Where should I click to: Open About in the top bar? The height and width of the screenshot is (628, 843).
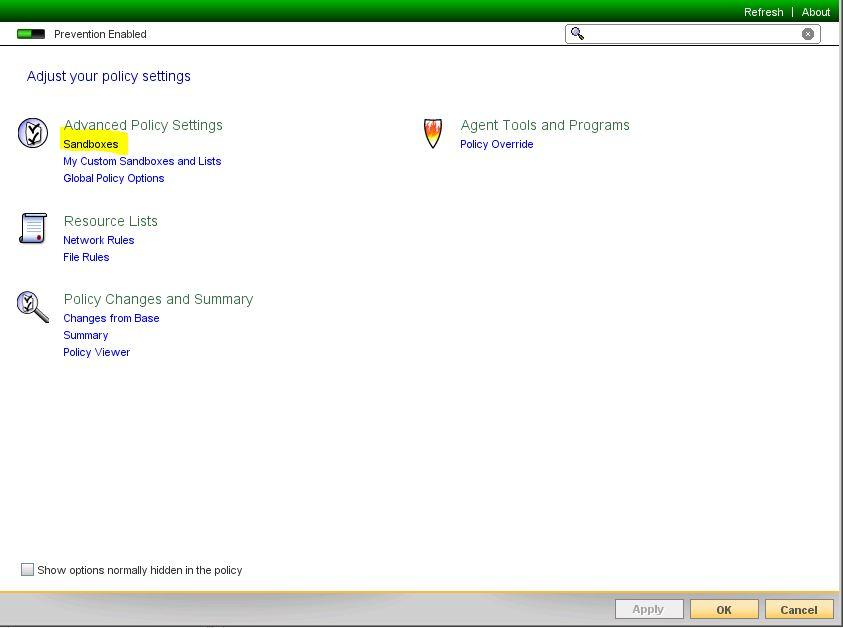(816, 12)
